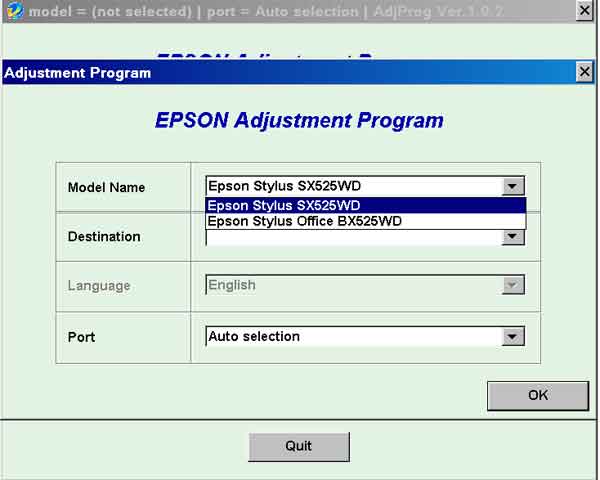
Task: Click the Language label
Action: tap(99, 286)
